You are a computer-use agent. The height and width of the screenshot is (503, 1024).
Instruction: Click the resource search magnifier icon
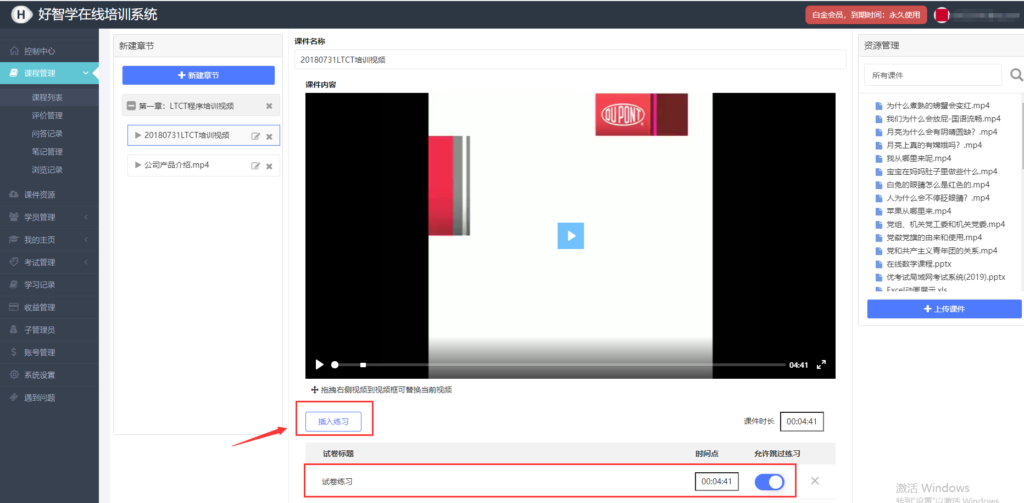tap(1016, 74)
